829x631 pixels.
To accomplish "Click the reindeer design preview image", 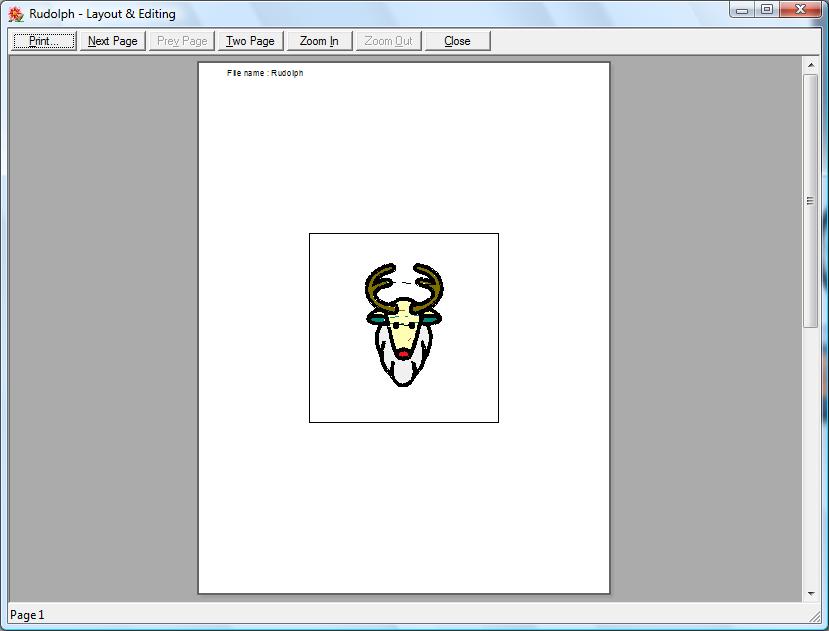I will pyautogui.click(x=404, y=326).
